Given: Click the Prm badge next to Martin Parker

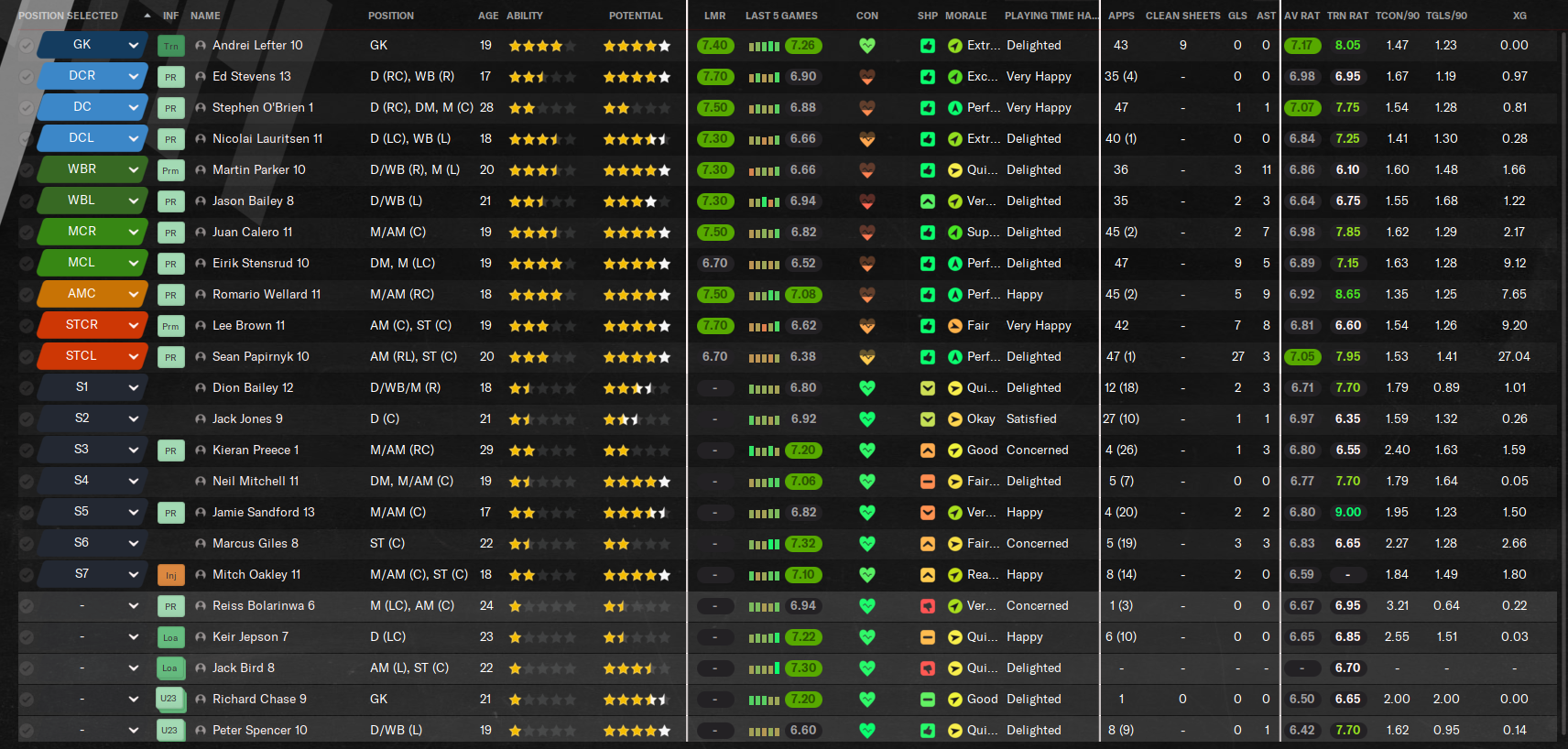Looking at the screenshot, I should click(170, 170).
